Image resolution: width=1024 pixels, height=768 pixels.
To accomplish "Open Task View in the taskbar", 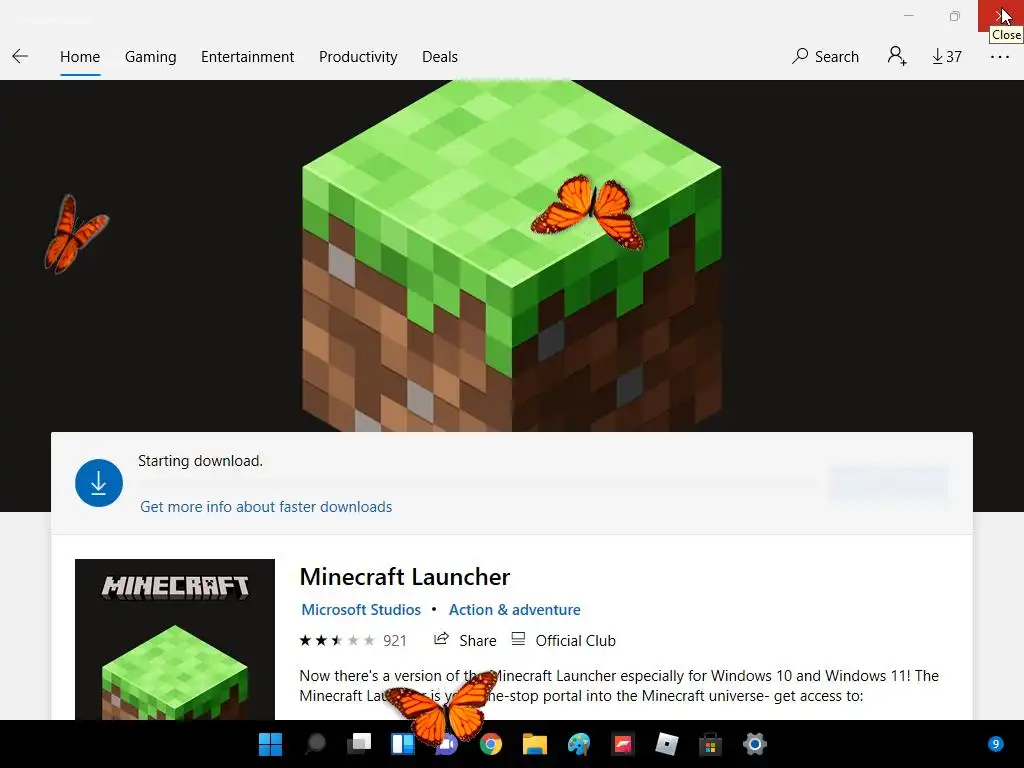I will click(359, 744).
